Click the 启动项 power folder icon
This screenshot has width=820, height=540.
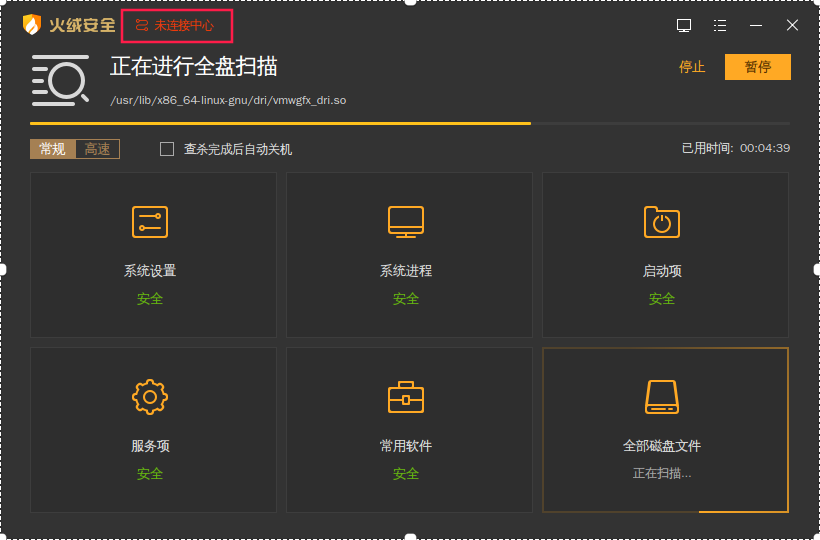[662, 222]
